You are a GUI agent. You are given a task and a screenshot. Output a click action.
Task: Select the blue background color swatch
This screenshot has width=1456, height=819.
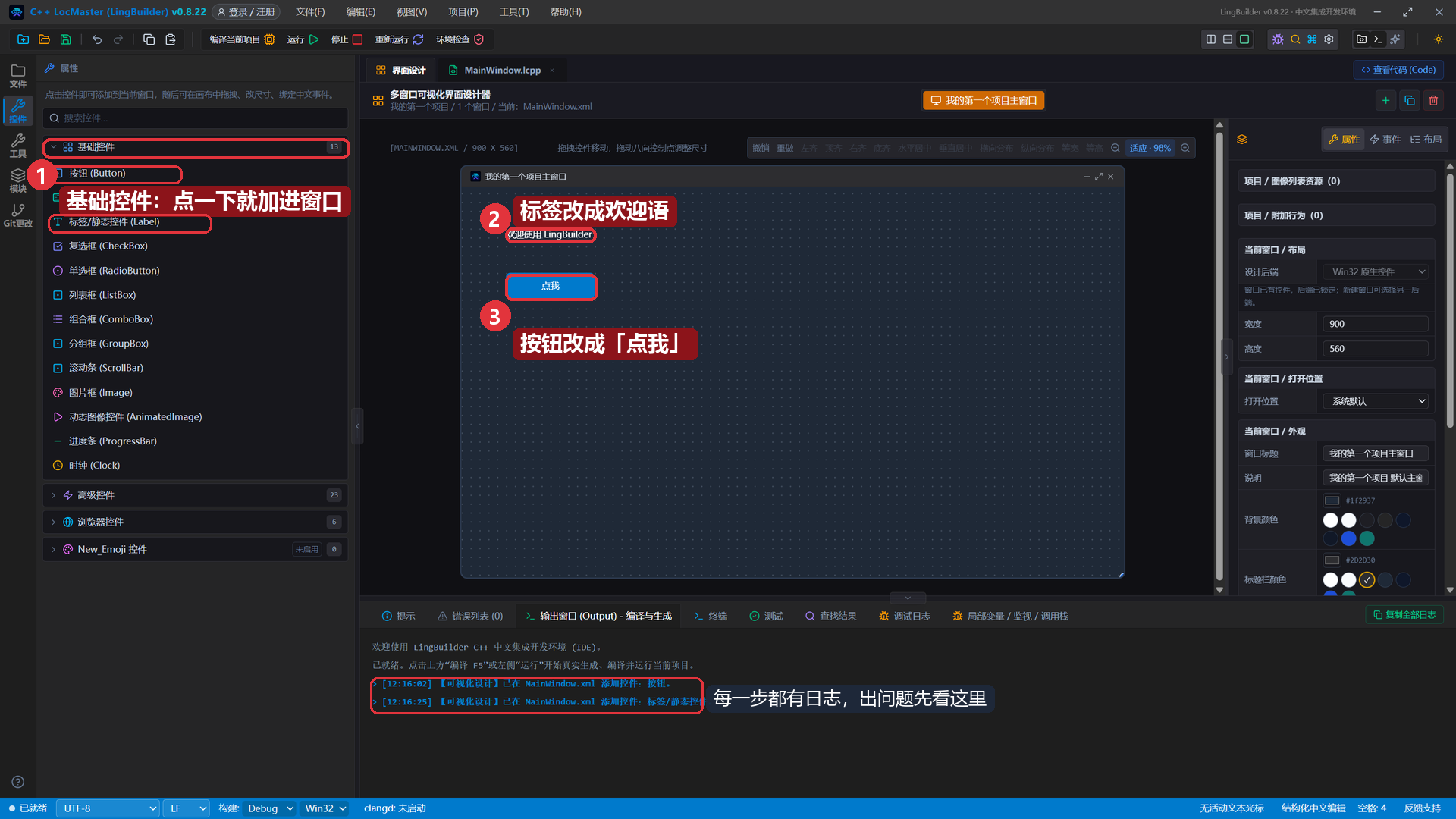[1348, 538]
